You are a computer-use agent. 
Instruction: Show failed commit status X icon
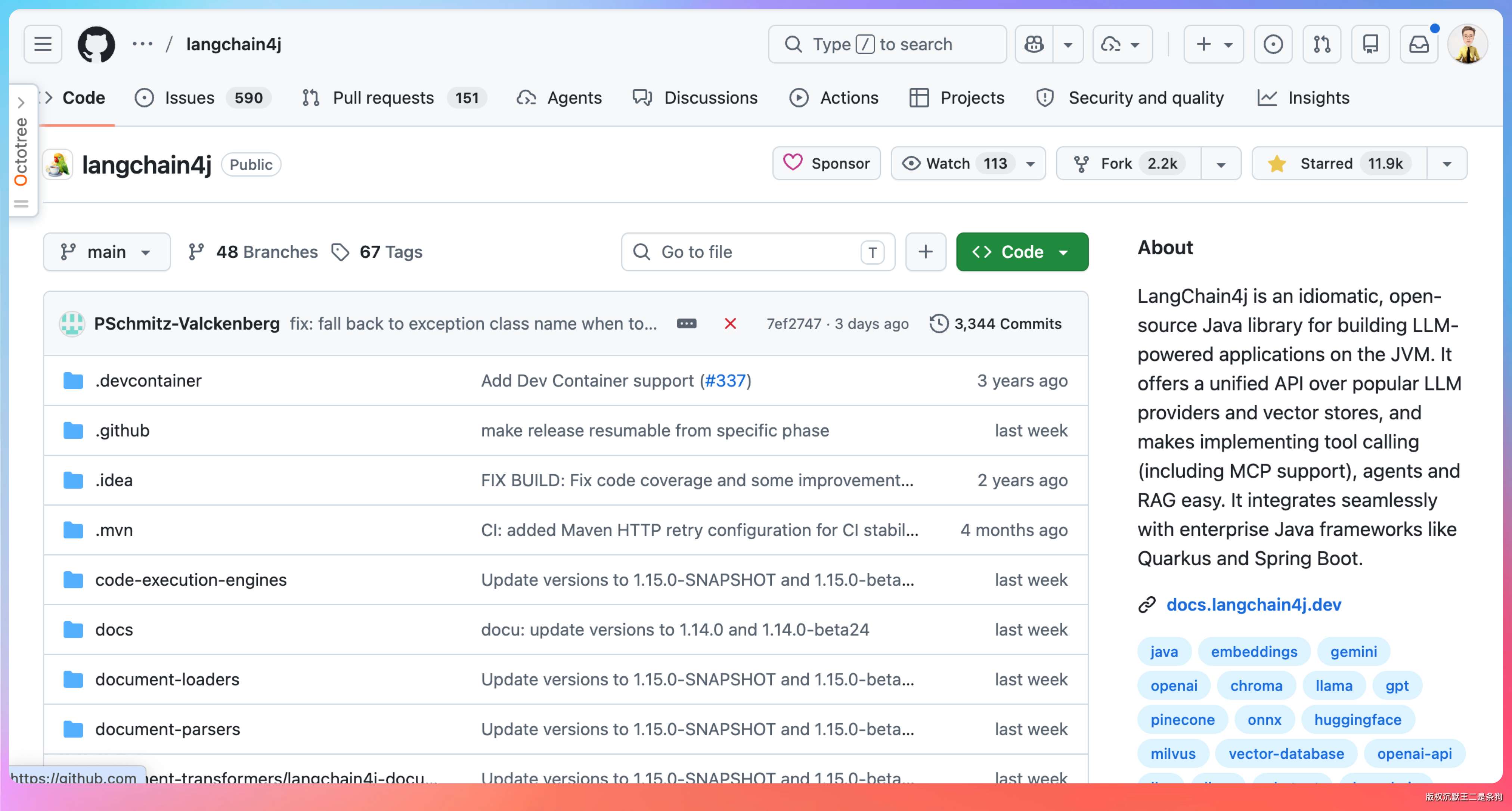(730, 324)
